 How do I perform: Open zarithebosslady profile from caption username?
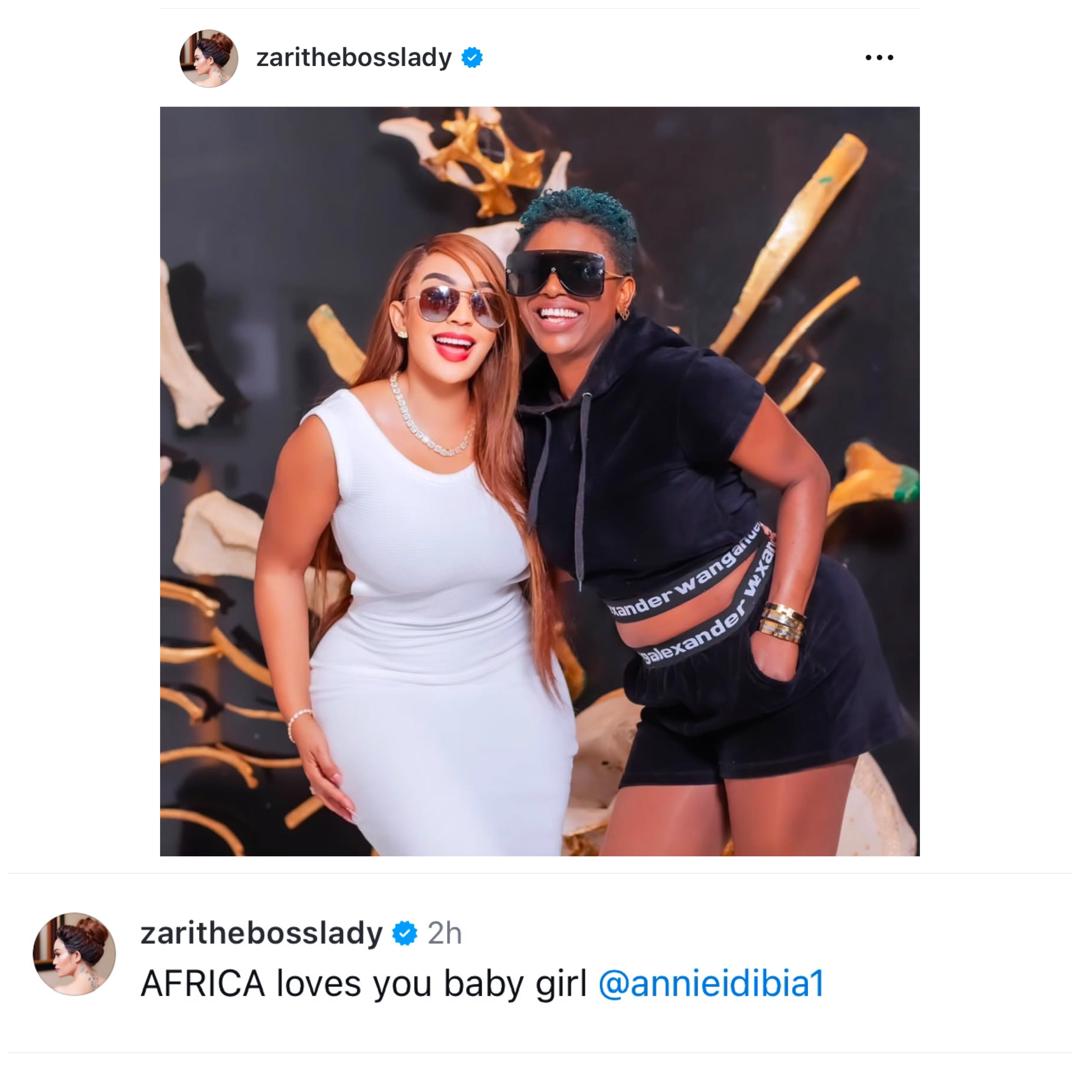click(x=261, y=933)
